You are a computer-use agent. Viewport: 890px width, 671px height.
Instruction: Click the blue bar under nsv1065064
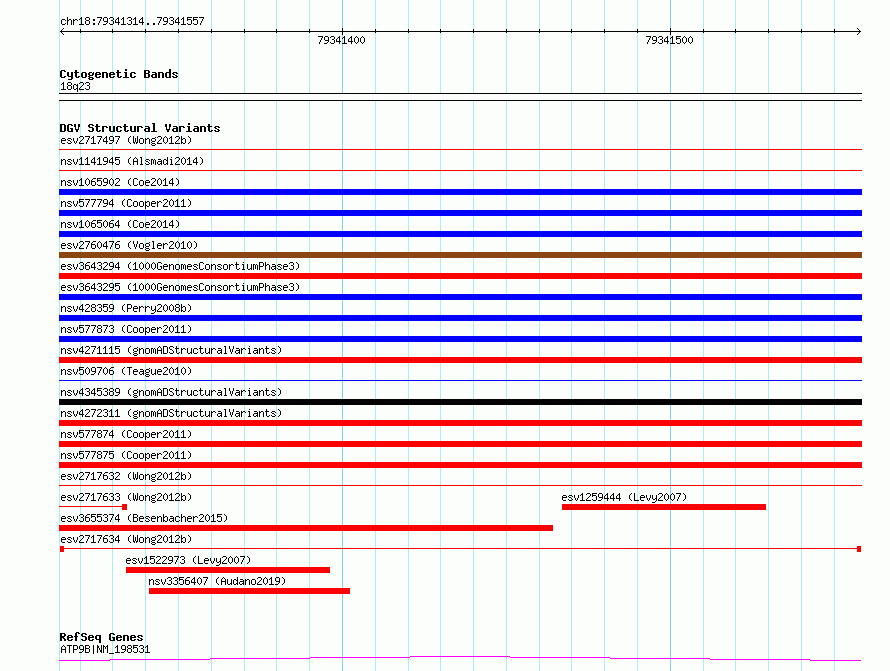pos(460,234)
